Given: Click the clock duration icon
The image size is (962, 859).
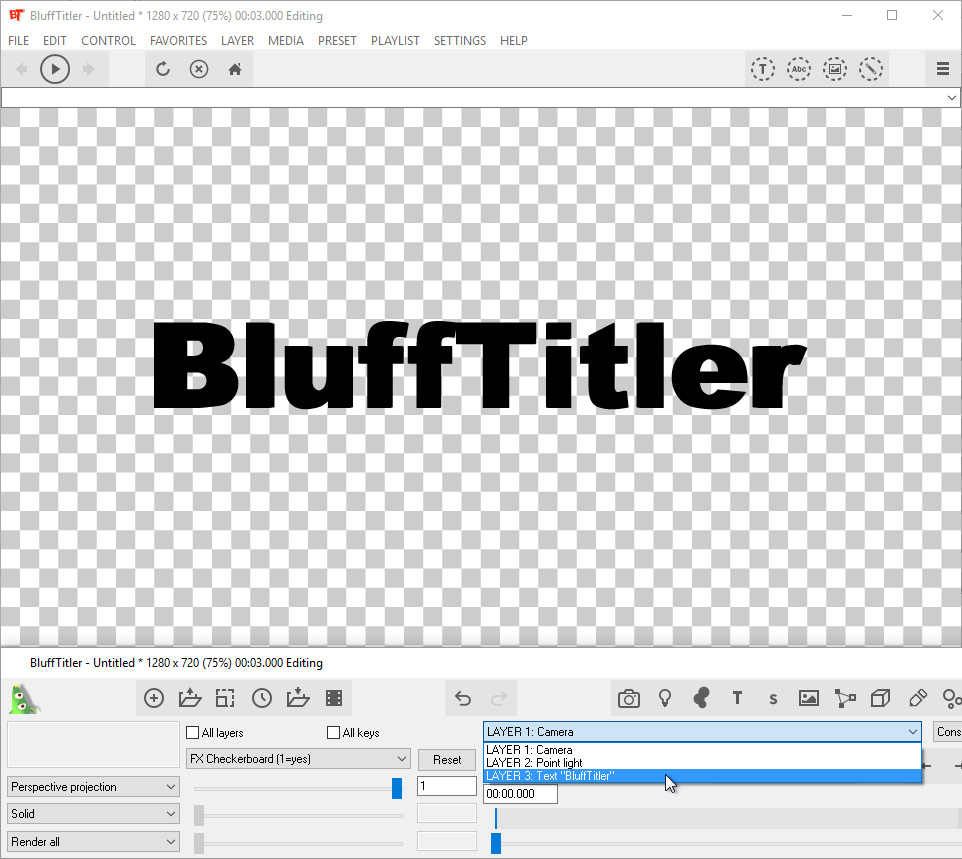Looking at the screenshot, I should pos(262,698).
